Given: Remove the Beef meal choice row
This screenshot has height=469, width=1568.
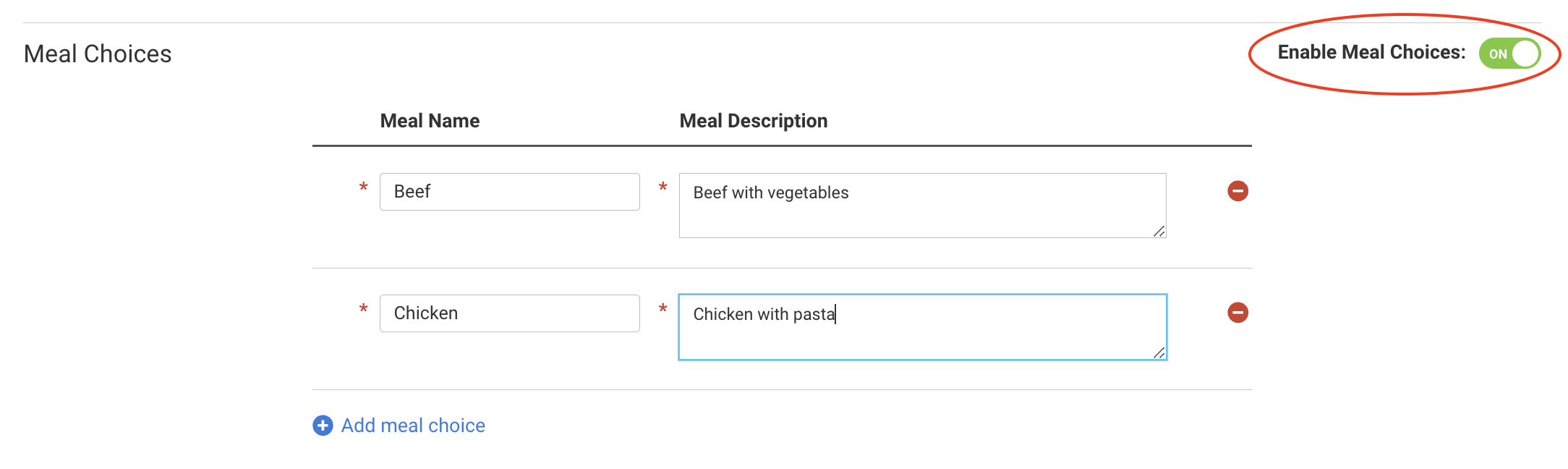Looking at the screenshot, I should click(x=1237, y=191).
